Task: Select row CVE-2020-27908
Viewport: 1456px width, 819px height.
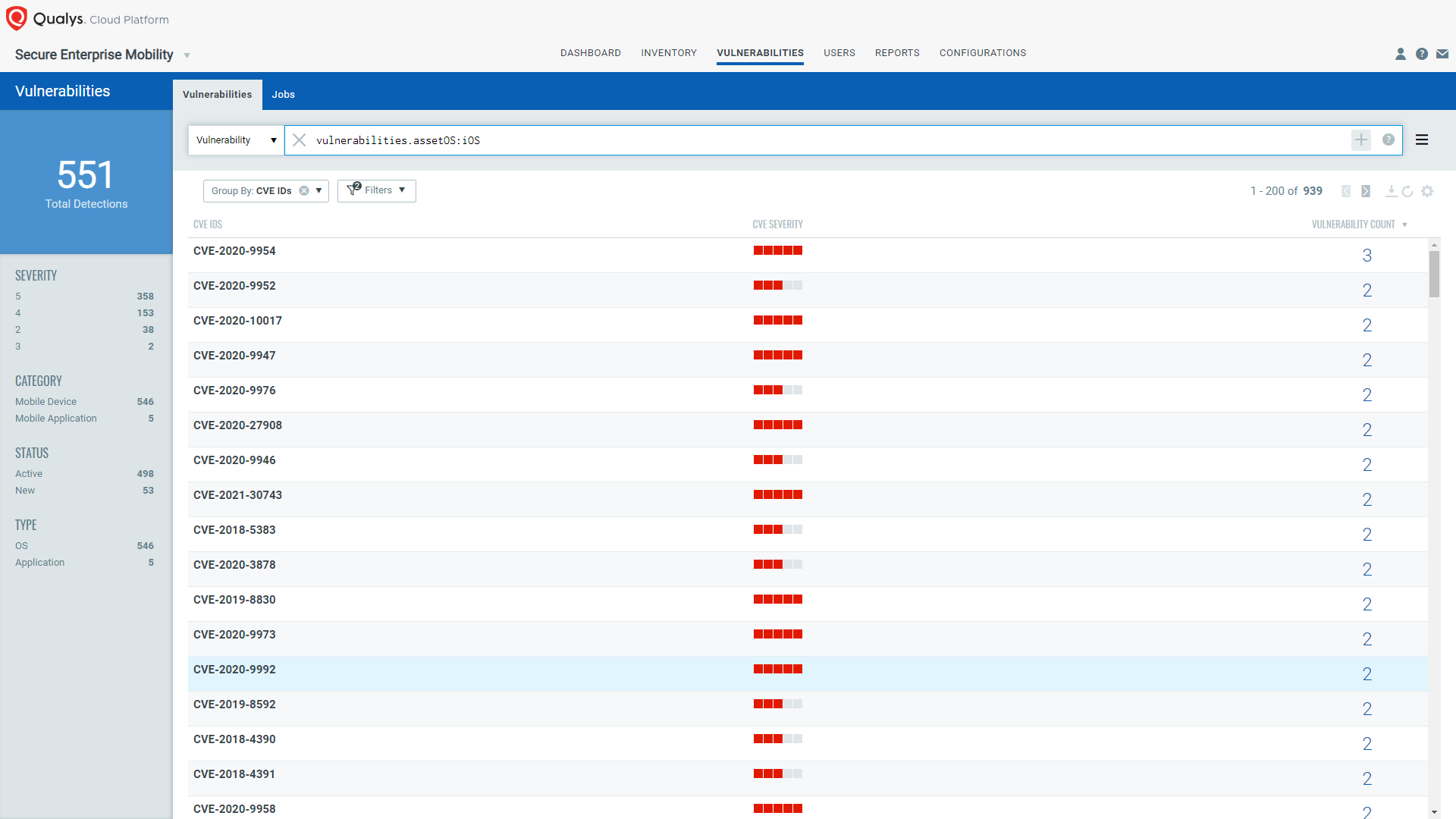Action: 808,430
